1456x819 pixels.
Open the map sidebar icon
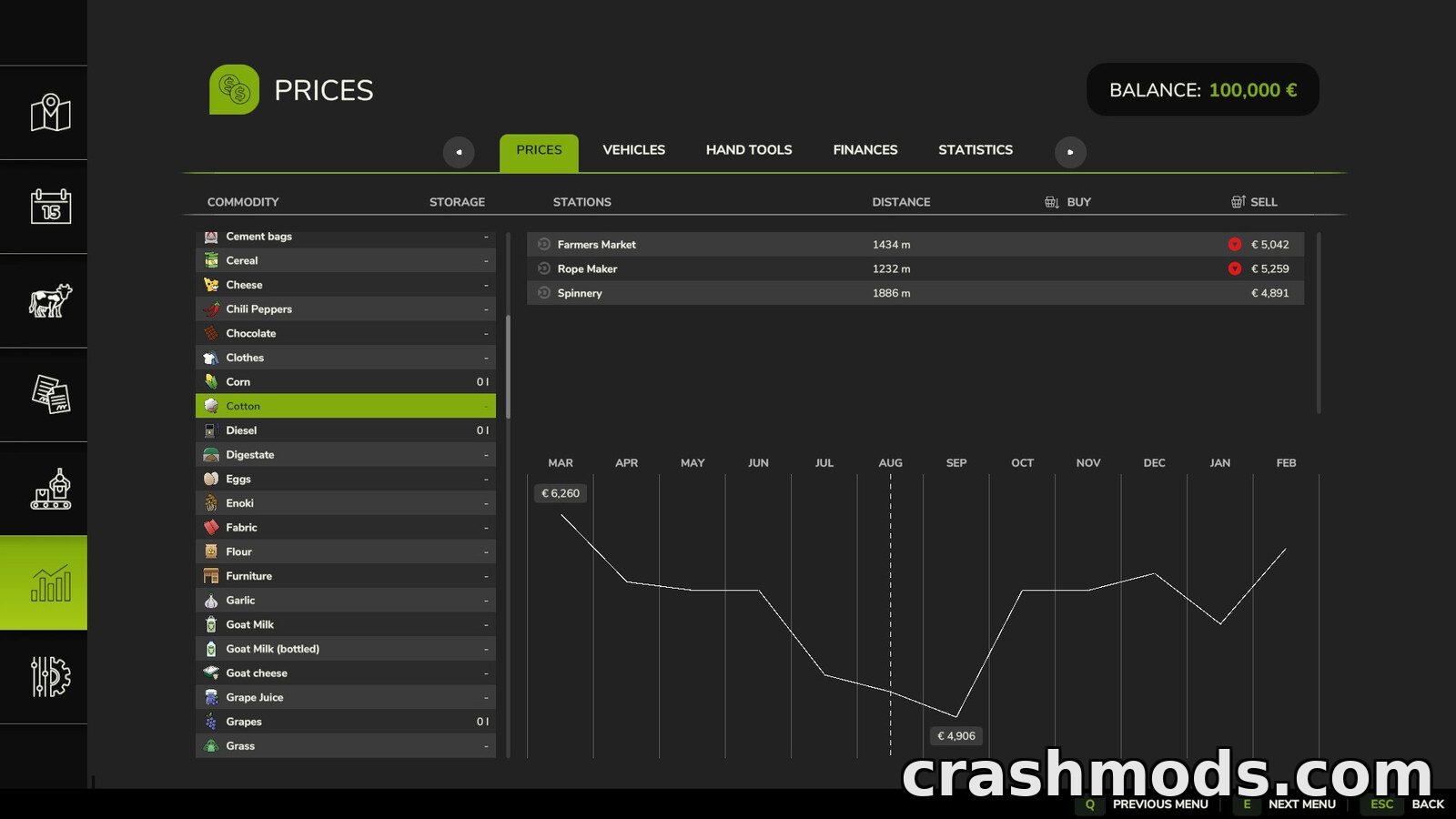coord(51,113)
